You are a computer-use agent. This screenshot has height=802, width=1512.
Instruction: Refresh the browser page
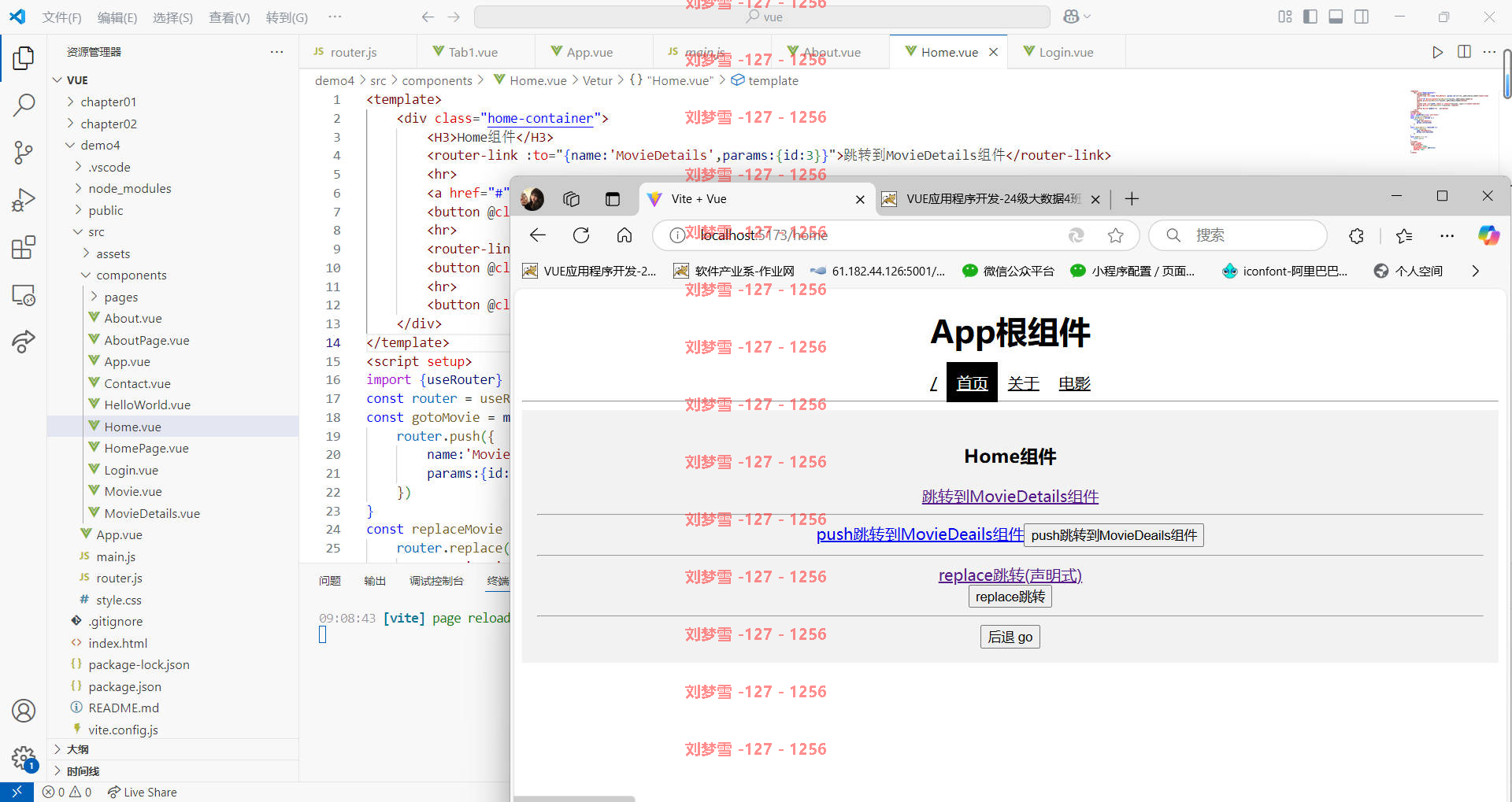[x=581, y=235]
